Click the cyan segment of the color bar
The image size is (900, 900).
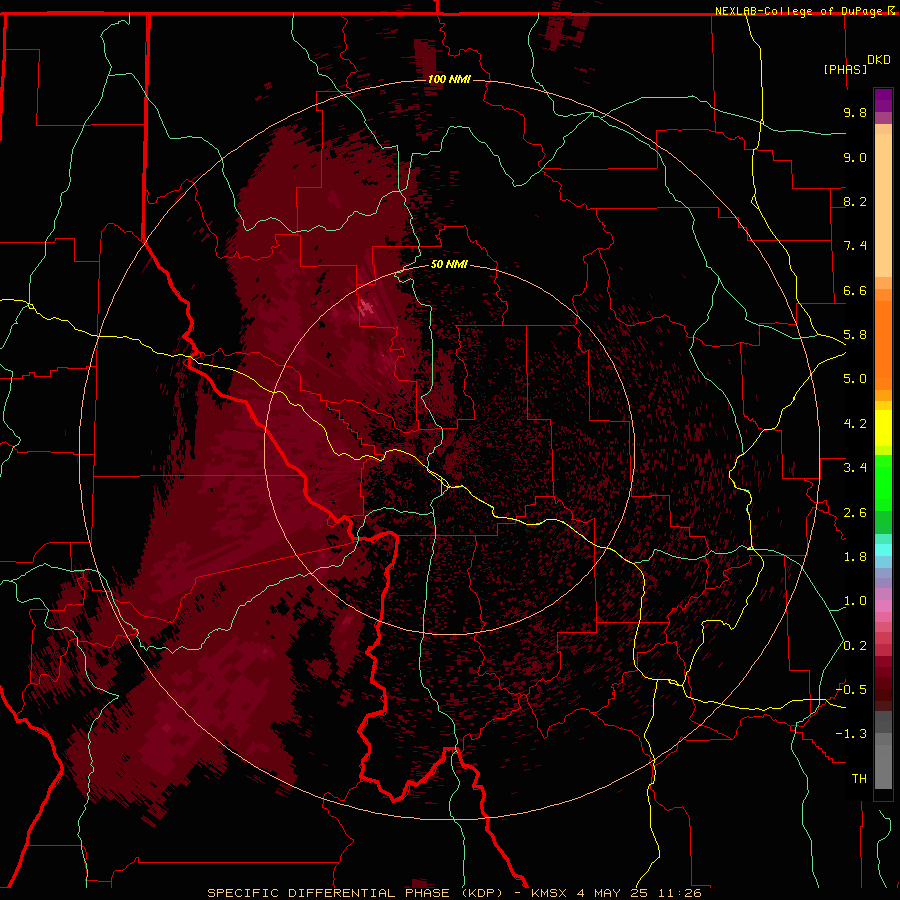point(883,550)
